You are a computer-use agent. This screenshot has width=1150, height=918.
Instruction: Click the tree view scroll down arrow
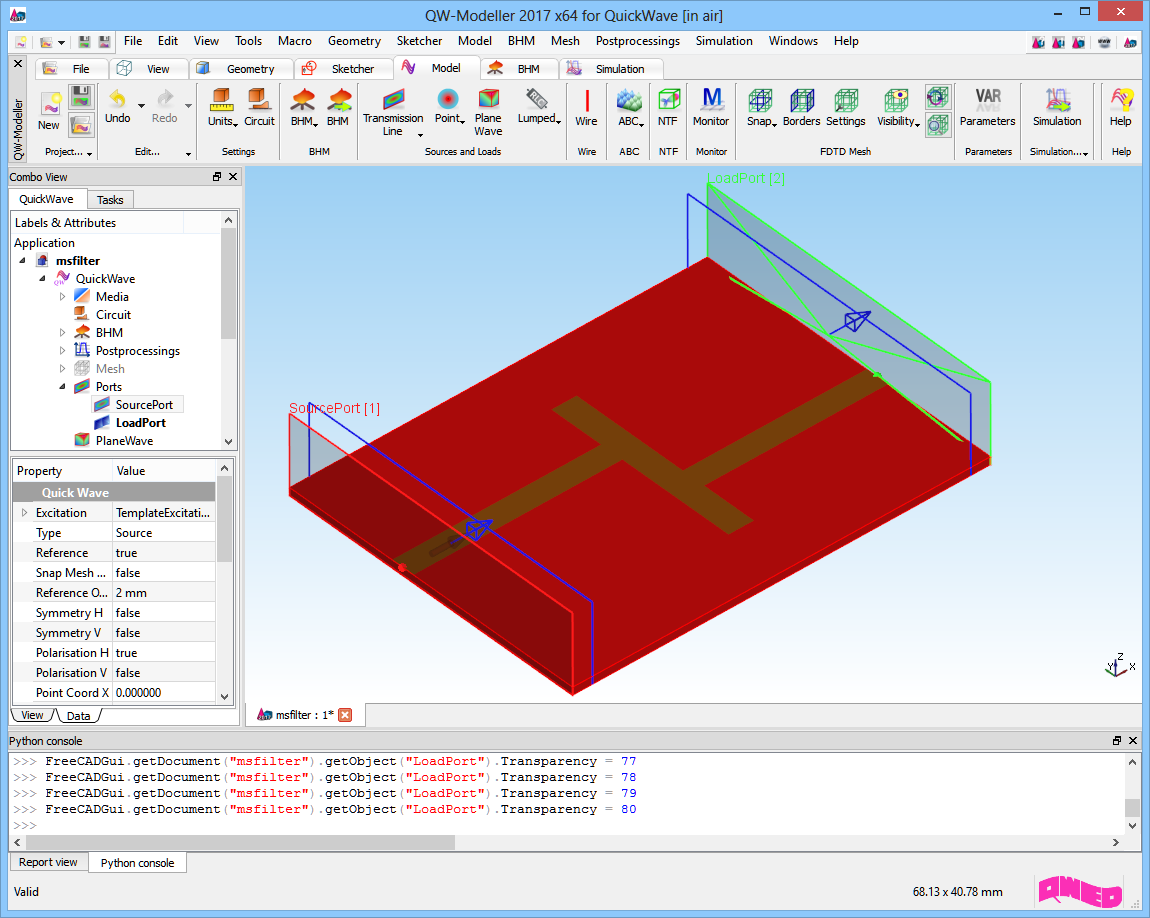228,441
